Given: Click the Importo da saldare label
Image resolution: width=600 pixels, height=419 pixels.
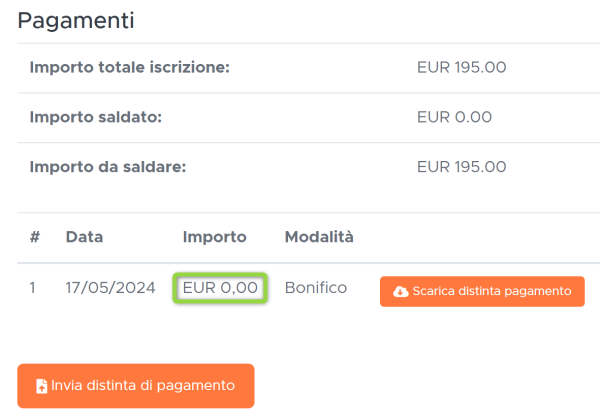Looking at the screenshot, I should pos(108,167).
